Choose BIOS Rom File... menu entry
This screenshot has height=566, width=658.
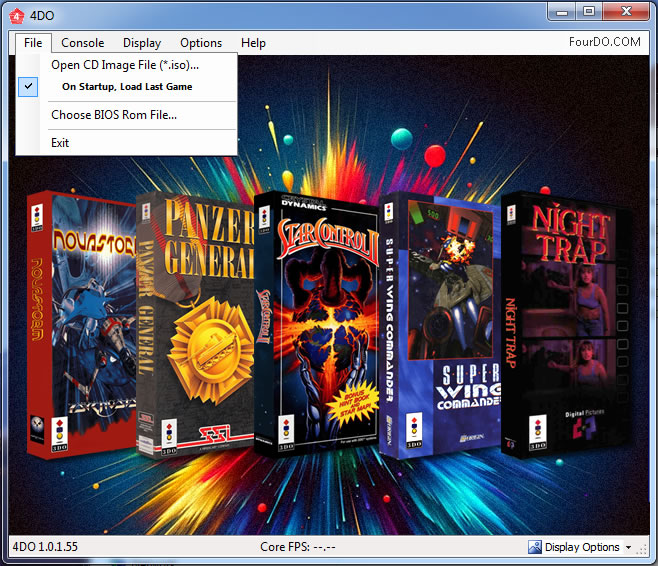tap(114, 115)
